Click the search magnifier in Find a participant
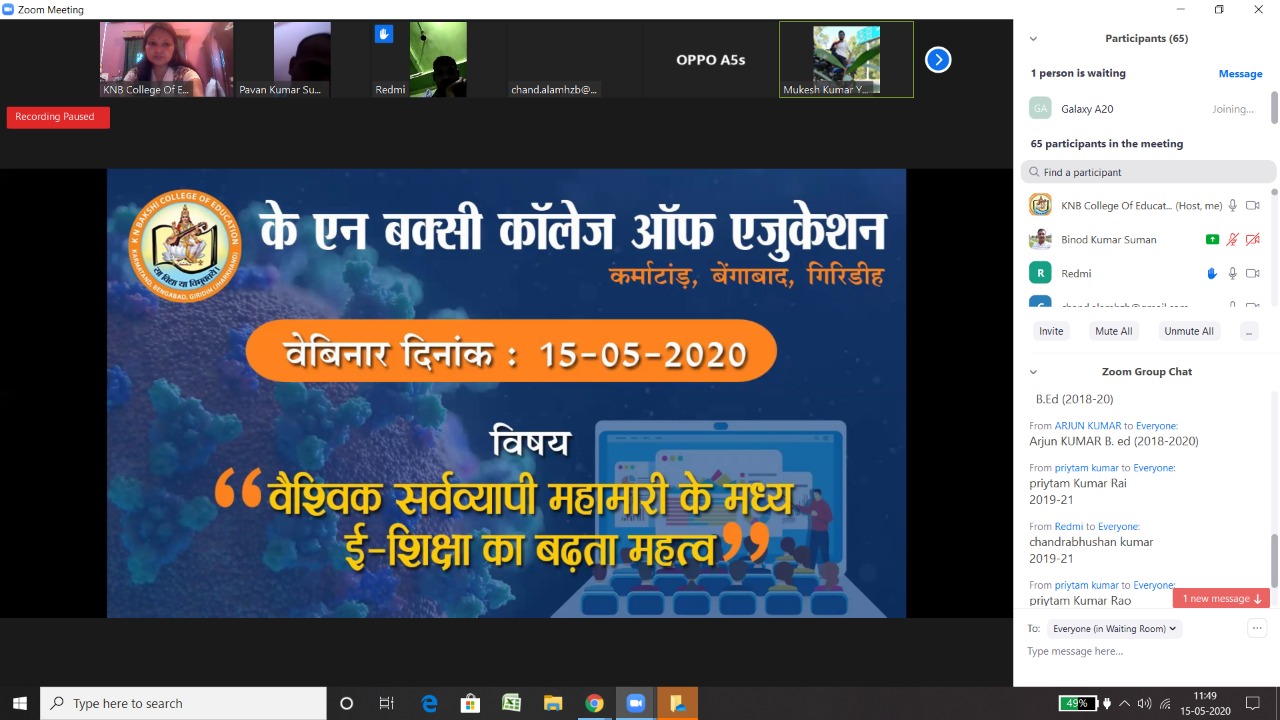The image size is (1280, 720). (1034, 172)
